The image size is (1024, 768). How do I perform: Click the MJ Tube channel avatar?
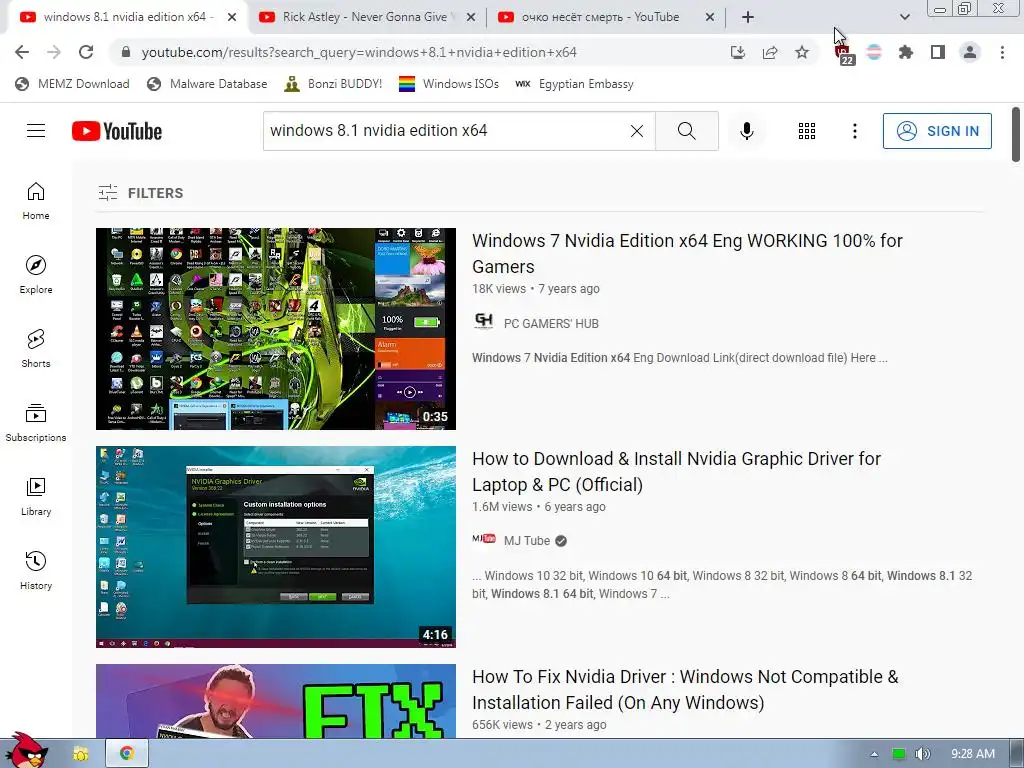(x=484, y=539)
